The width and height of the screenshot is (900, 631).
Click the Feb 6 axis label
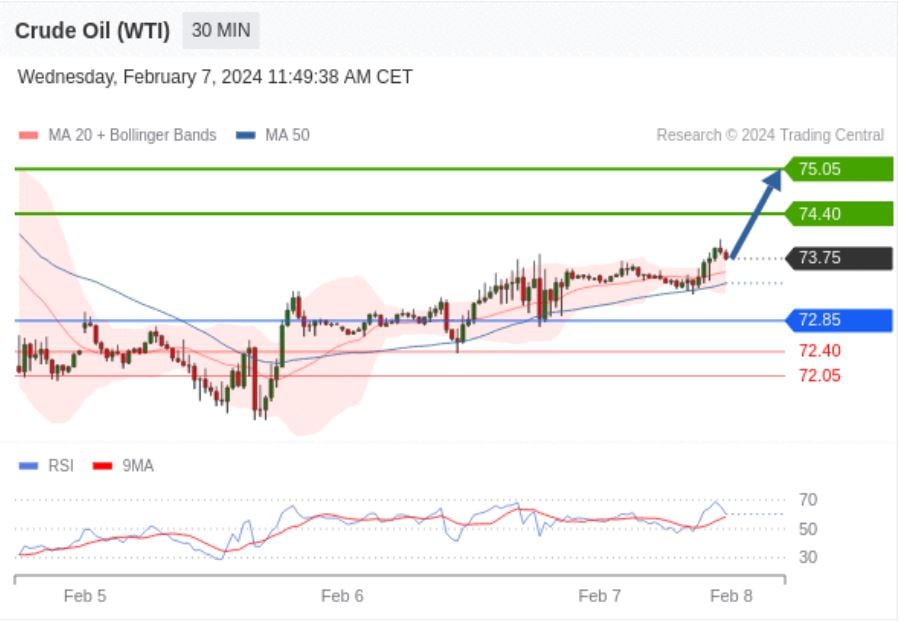pyautogui.click(x=342, y=596)
